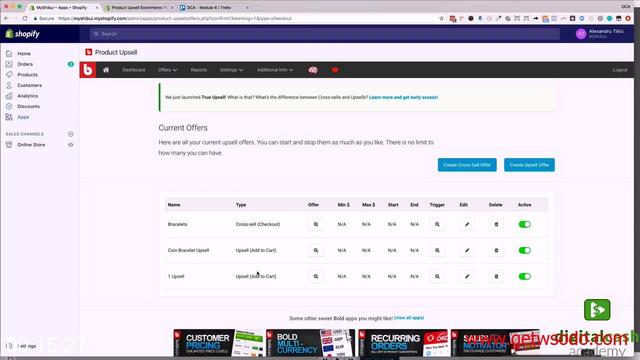Image resolution: width=640 pixels, height=360 pixels.
Task: Switch to Product Upsell Ecommerce browser tab
Action: [139, 7]
